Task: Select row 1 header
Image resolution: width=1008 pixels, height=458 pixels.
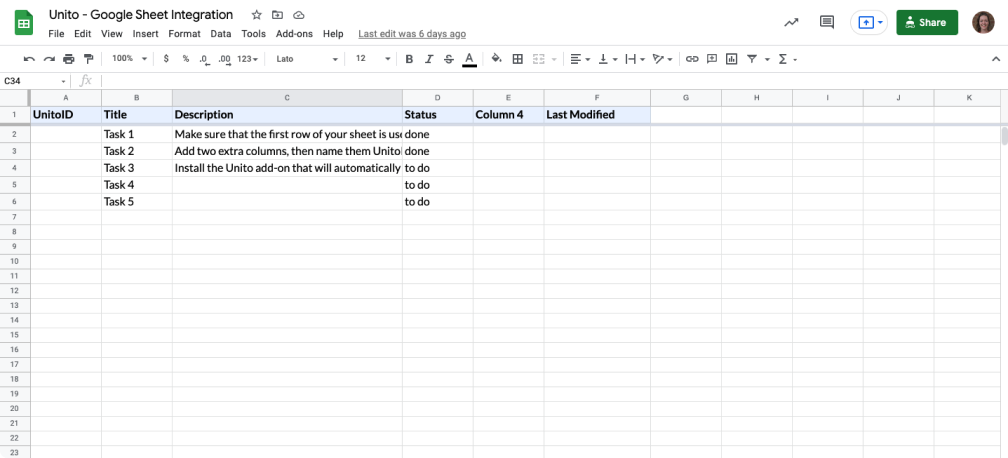Action: [14, 114]
